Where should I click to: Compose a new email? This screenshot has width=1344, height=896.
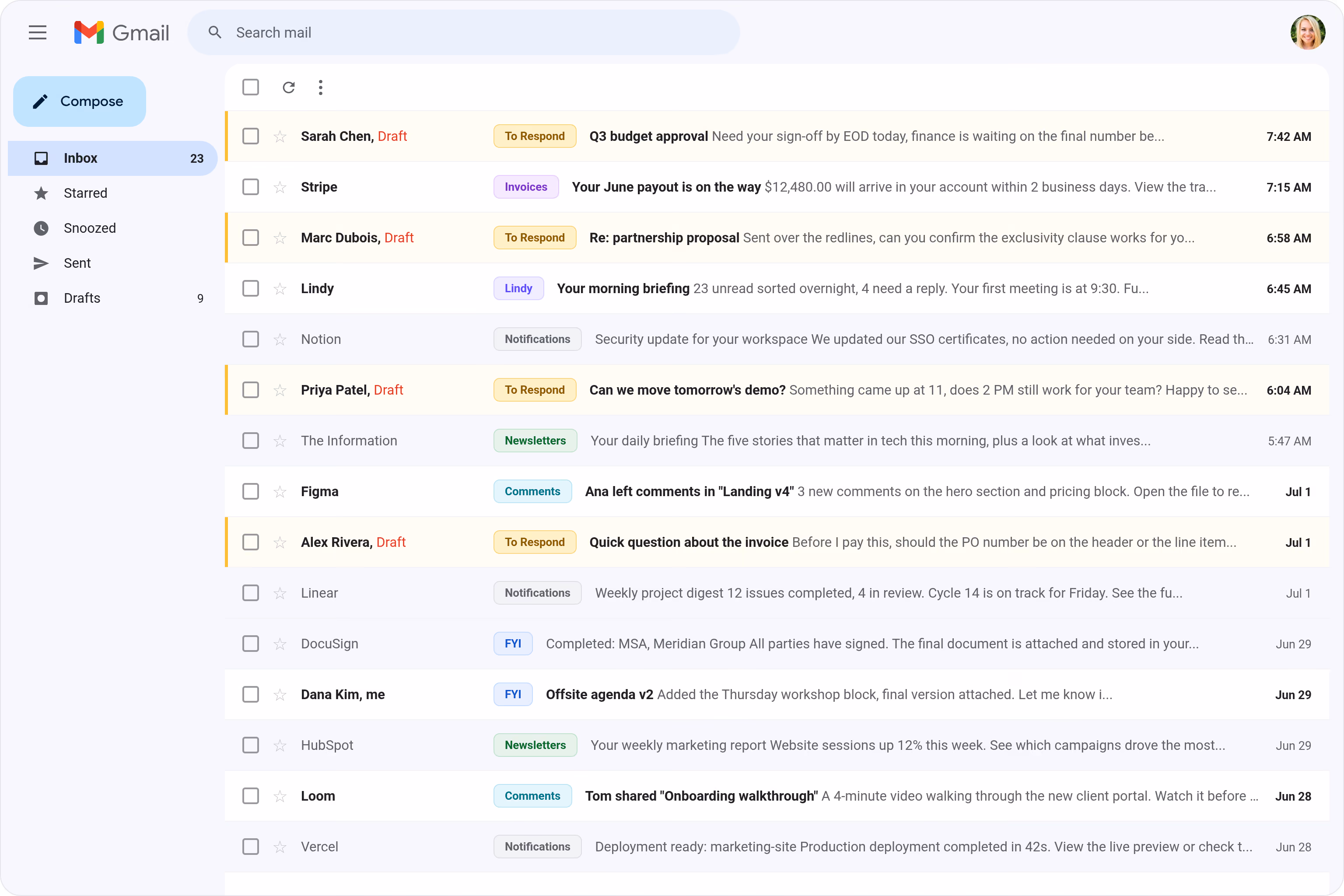click(80, 101)
